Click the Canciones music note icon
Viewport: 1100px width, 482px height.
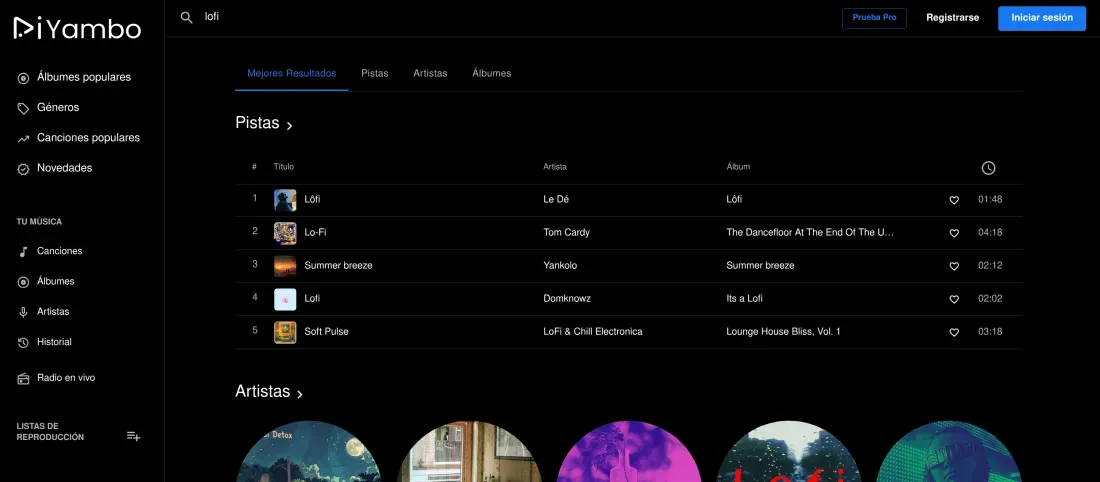(x=23, y=252)
